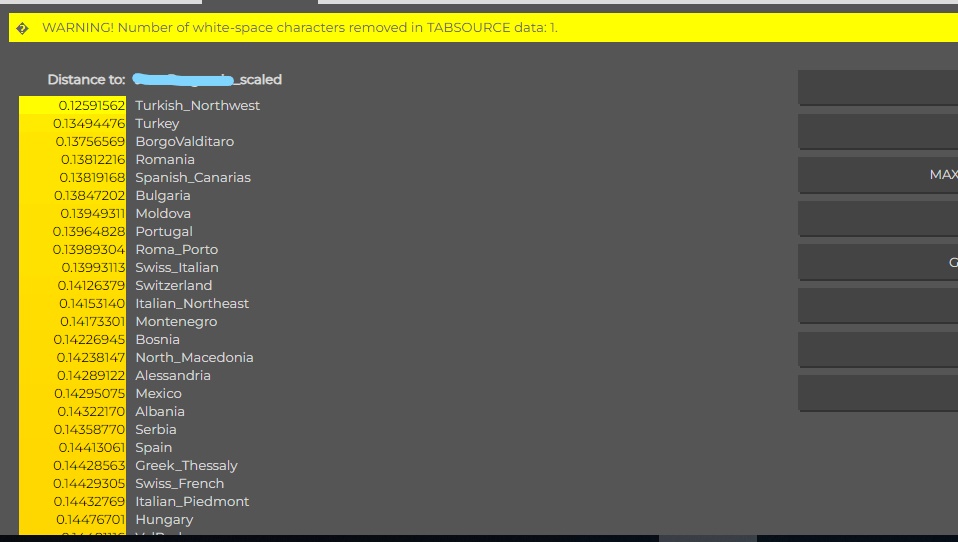
Task: Select the Alessandria entry
Action: tap(173, 376)
